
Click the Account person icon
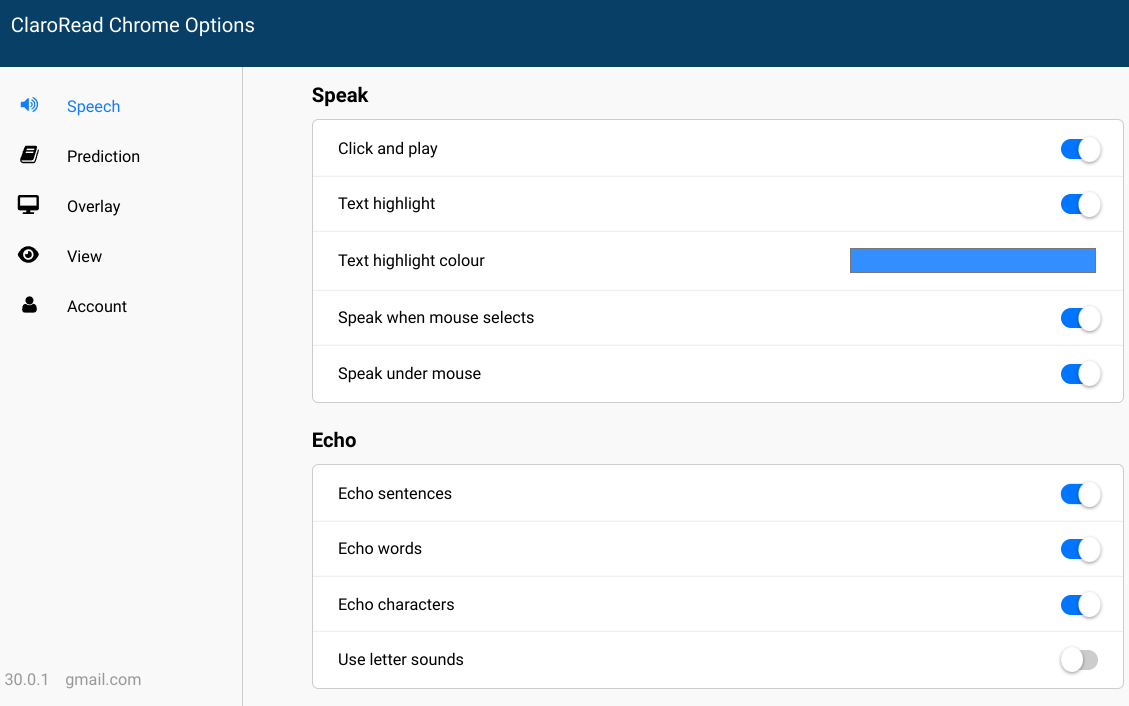[x=29, y=305]
